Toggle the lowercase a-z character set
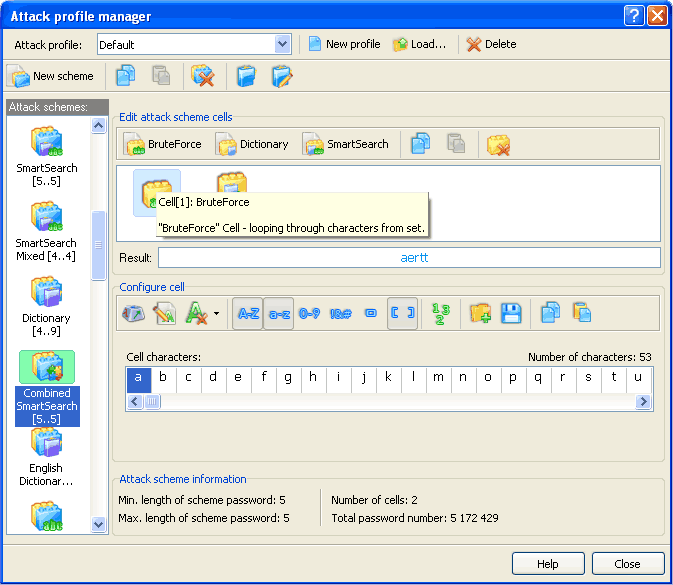Screen dimensions: 673x585 click(278, 313)
